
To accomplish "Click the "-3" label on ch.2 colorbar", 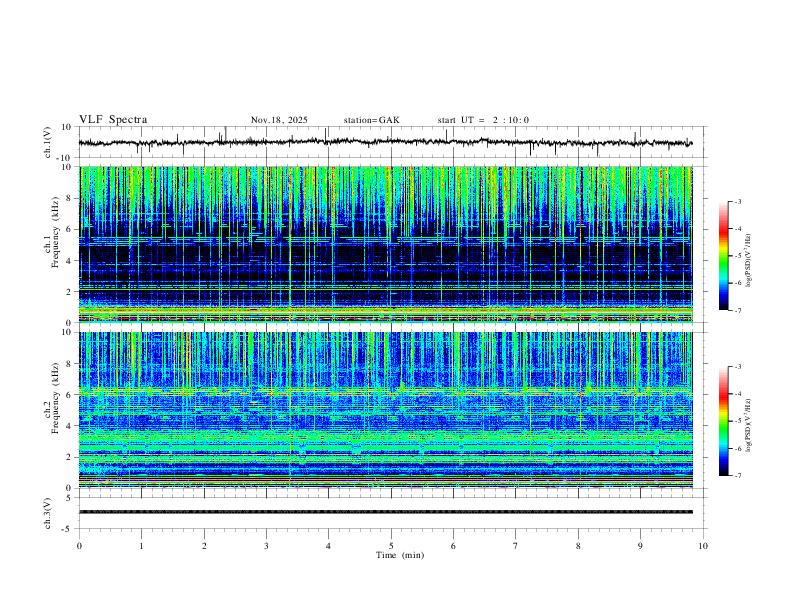I will pos(738,367).
